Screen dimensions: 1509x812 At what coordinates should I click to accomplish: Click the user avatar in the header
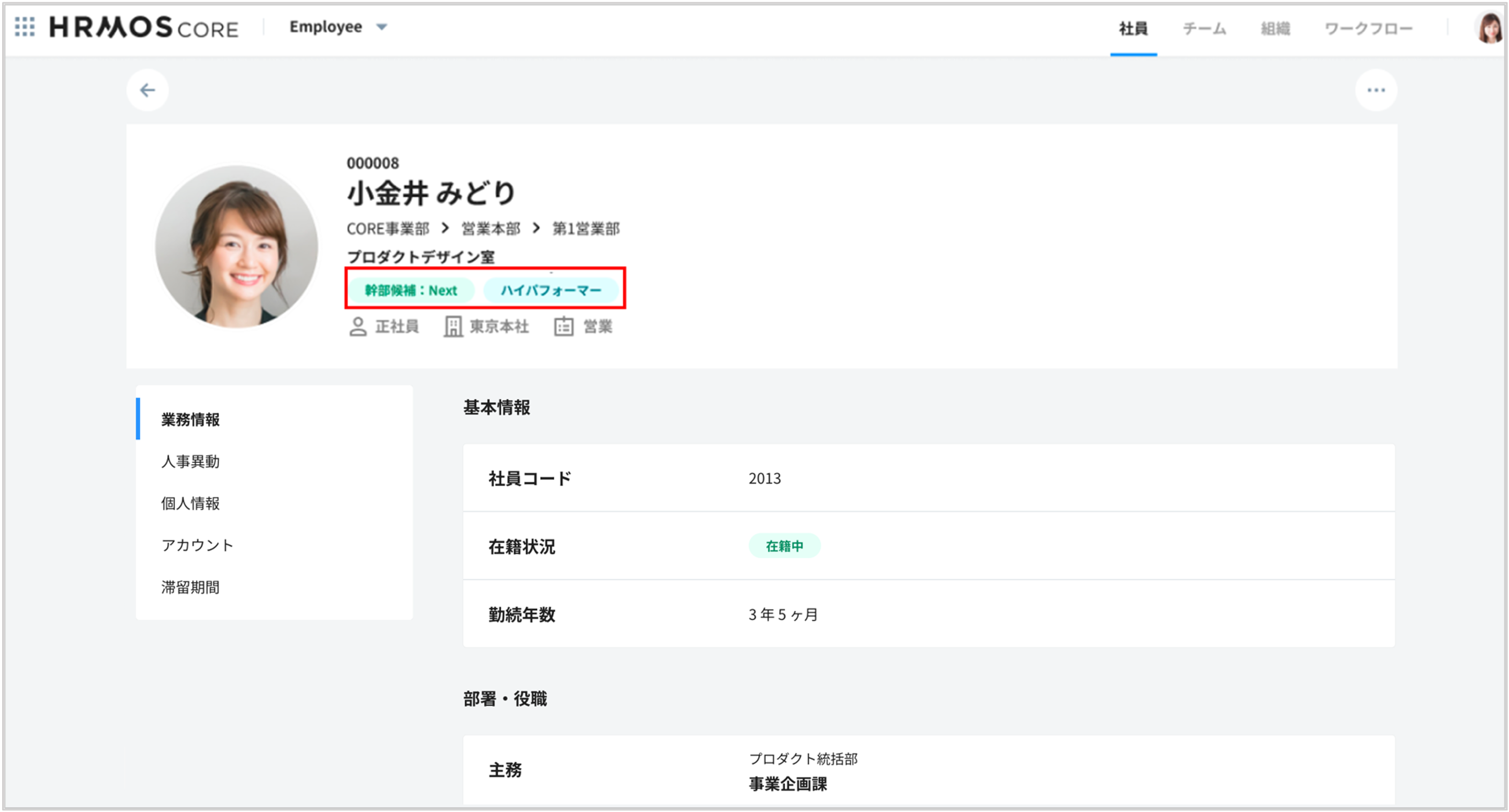(1489, 28)
